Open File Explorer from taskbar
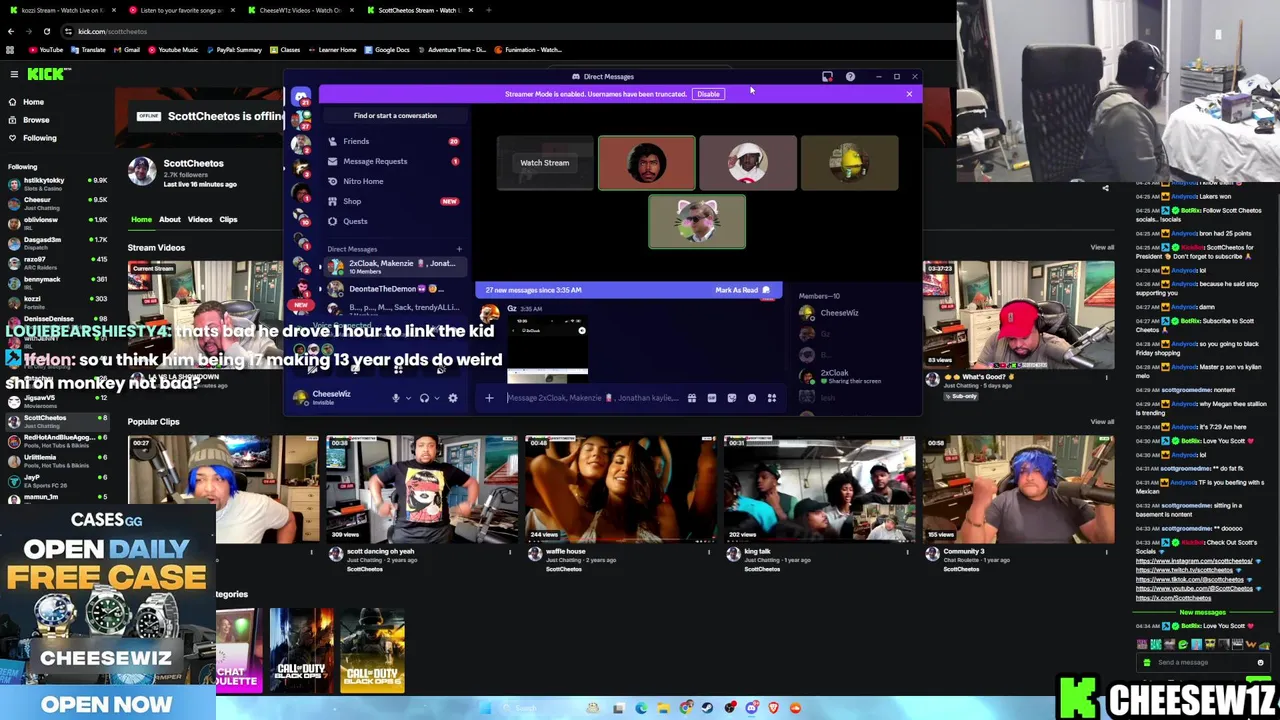1280x720 pixels. (x=663, y=708)
